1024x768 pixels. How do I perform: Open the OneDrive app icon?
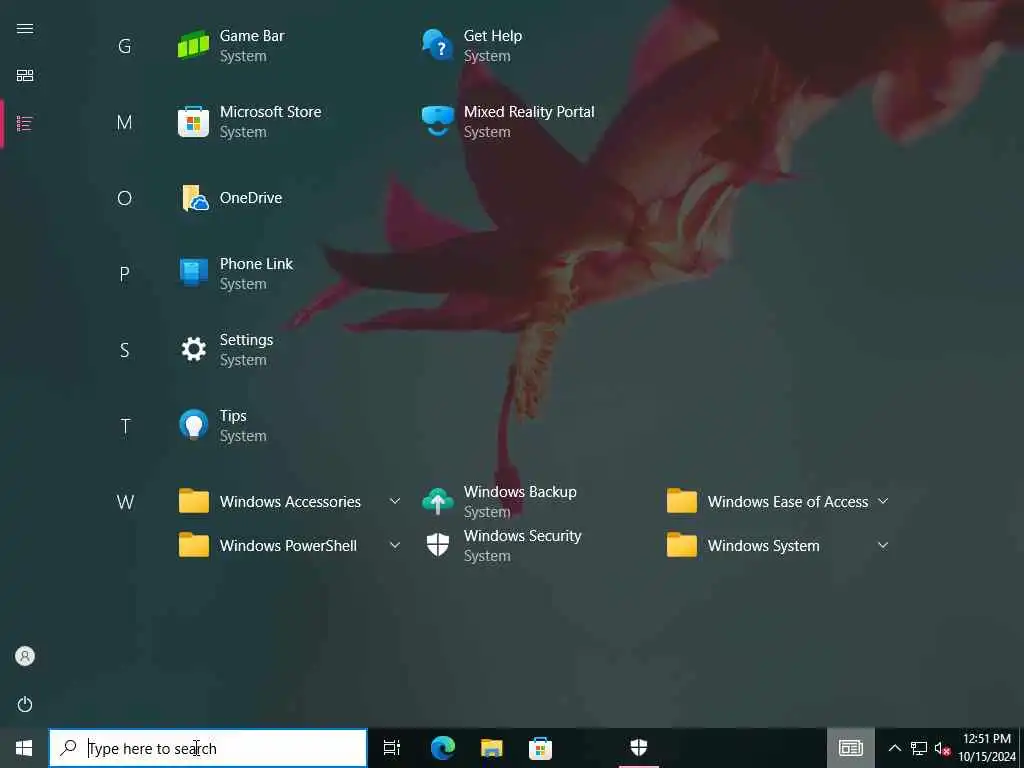195,198
